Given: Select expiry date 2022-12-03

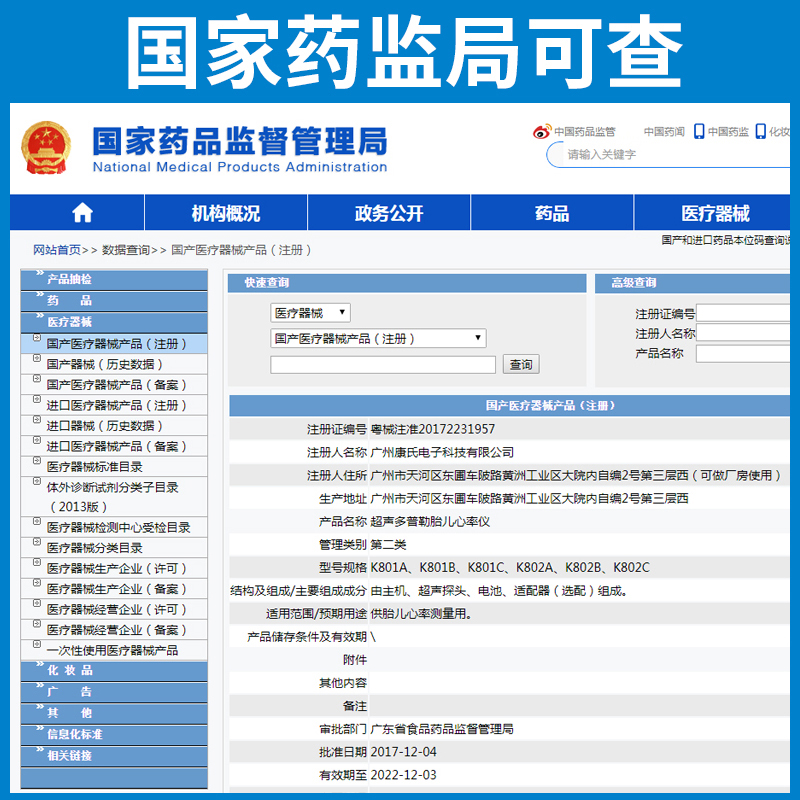Looking at the screenshot, I should pos(403,775).
